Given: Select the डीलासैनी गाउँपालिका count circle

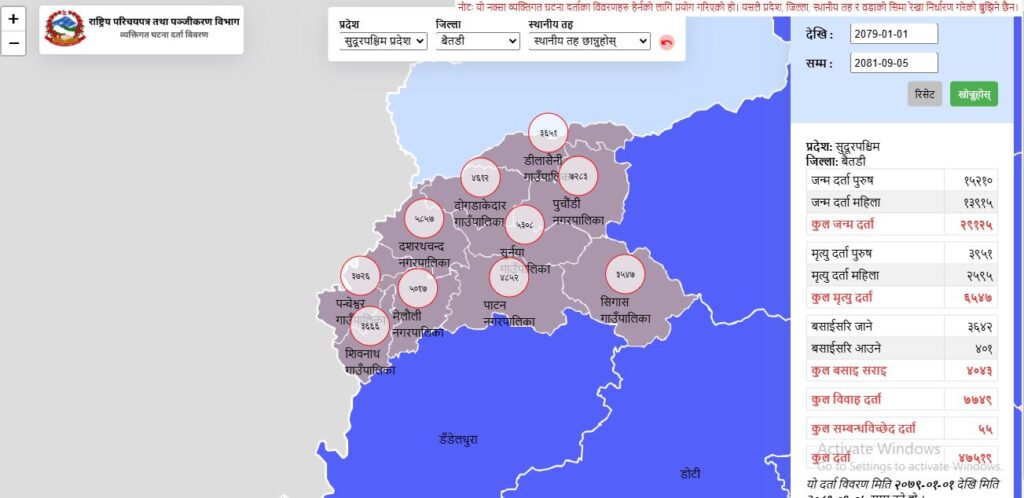Looking at the screenshot, I should [548, 132].
